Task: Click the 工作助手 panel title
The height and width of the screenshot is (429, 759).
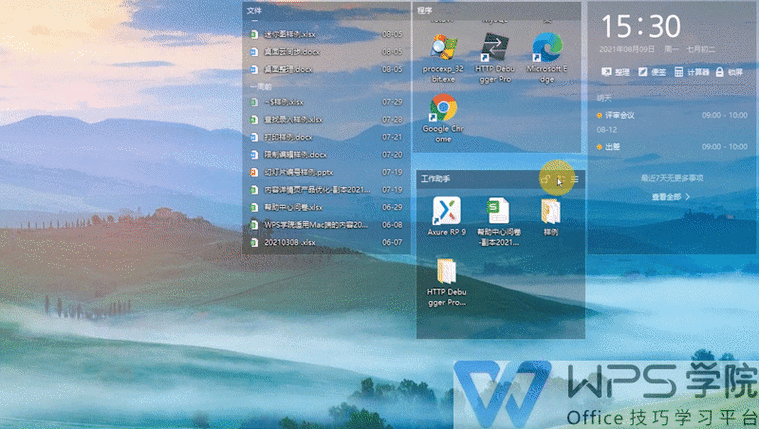Action: [x=435, y=179]
